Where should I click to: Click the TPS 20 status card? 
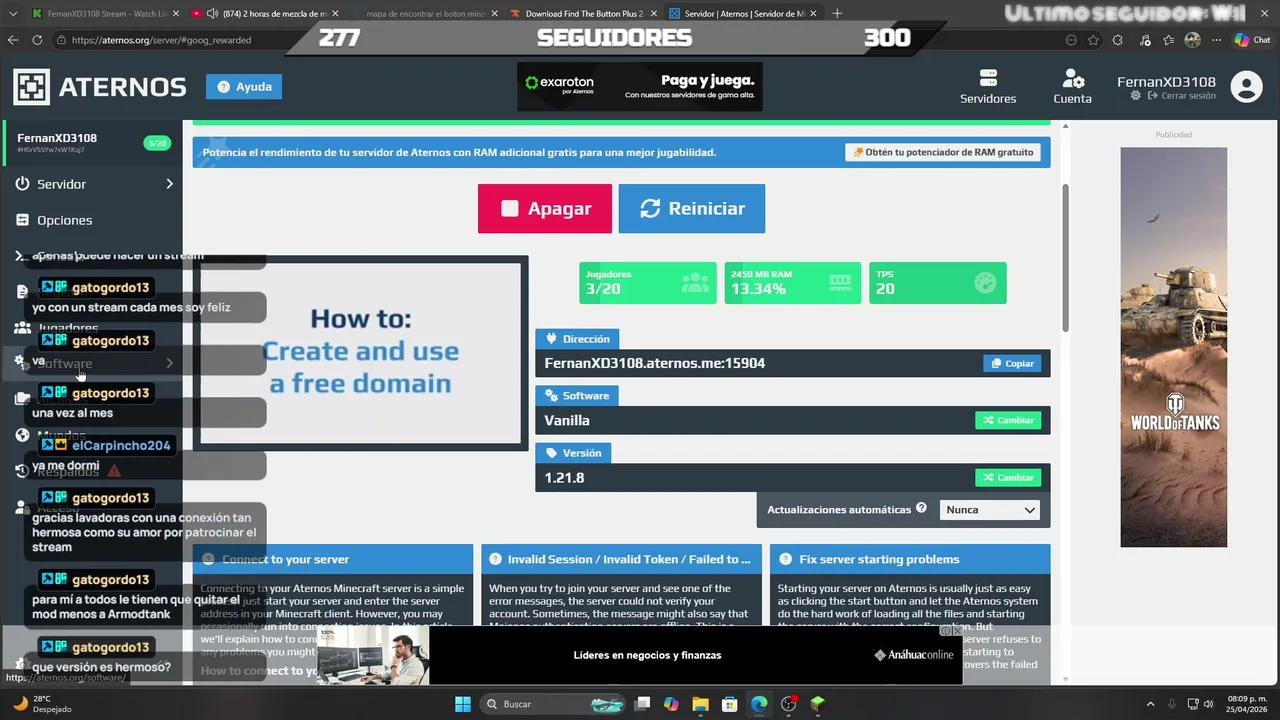[938, 283]
